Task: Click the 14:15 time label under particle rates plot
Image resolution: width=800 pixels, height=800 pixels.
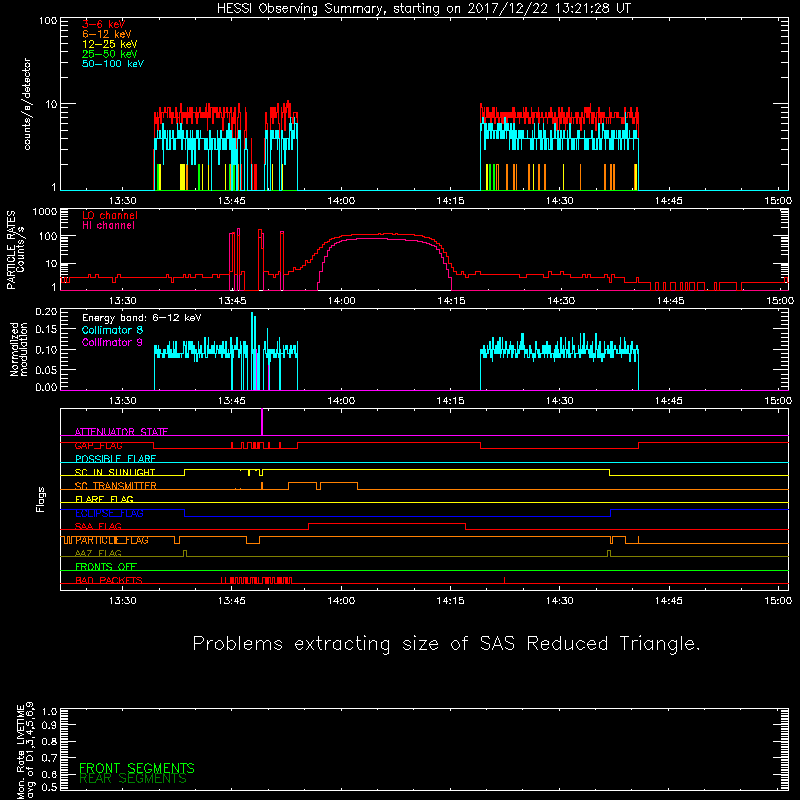Action: point(451,301)
